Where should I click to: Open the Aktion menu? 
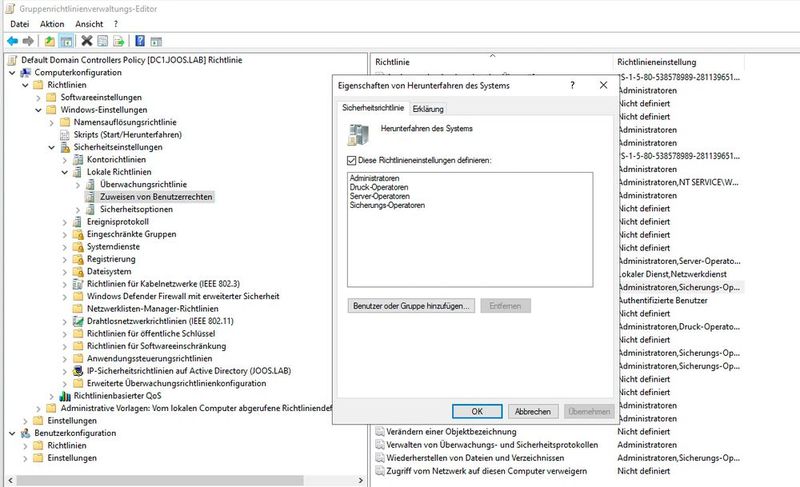52,24
